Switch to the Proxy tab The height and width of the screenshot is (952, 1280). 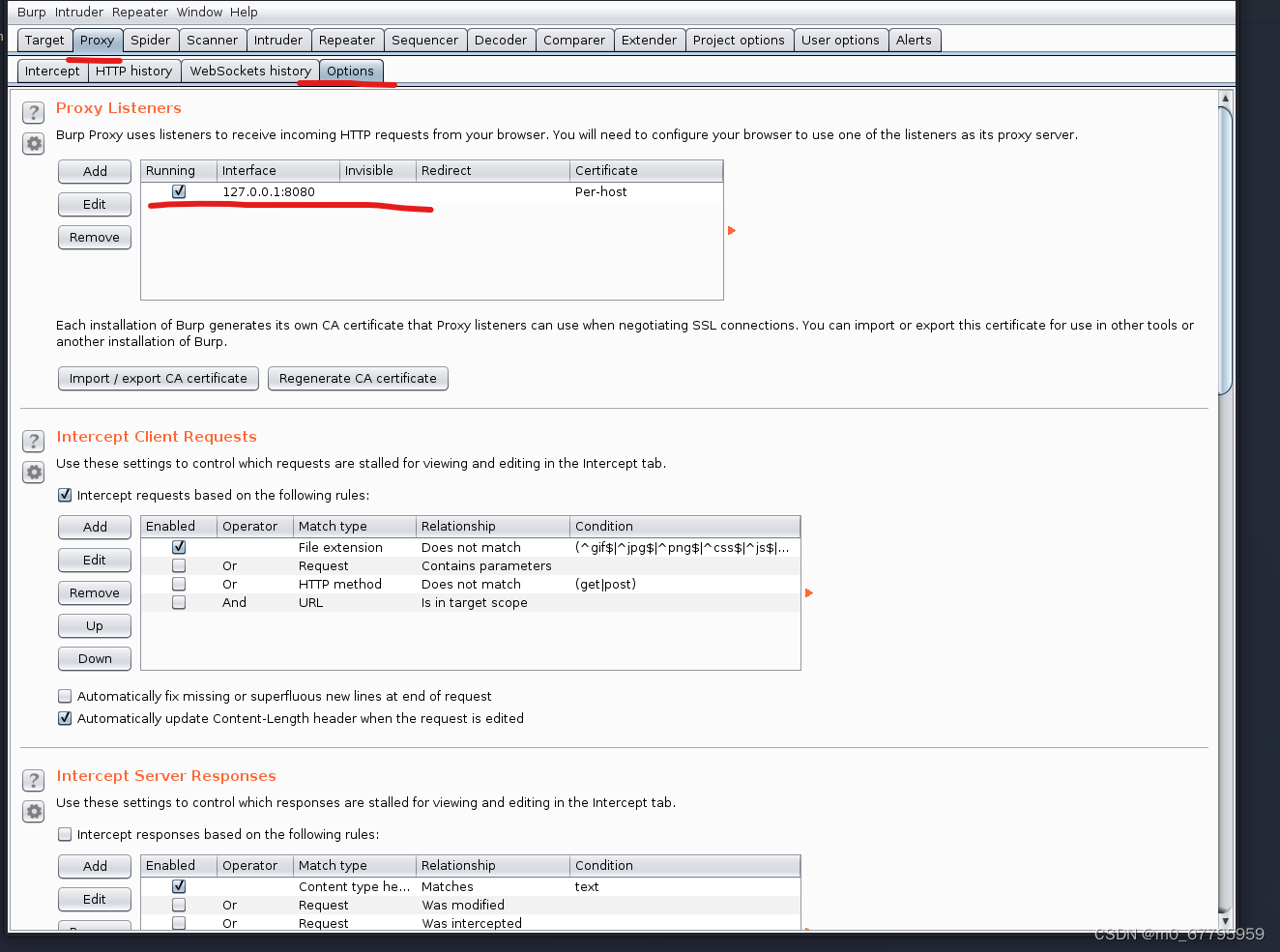pos(97,40)
